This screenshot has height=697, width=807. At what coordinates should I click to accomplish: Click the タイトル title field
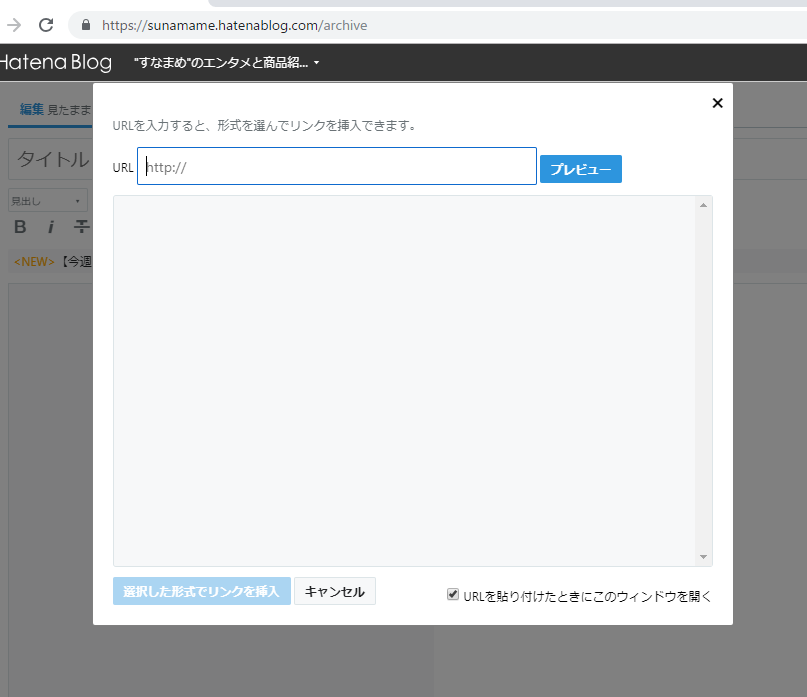tap(52, 160)
